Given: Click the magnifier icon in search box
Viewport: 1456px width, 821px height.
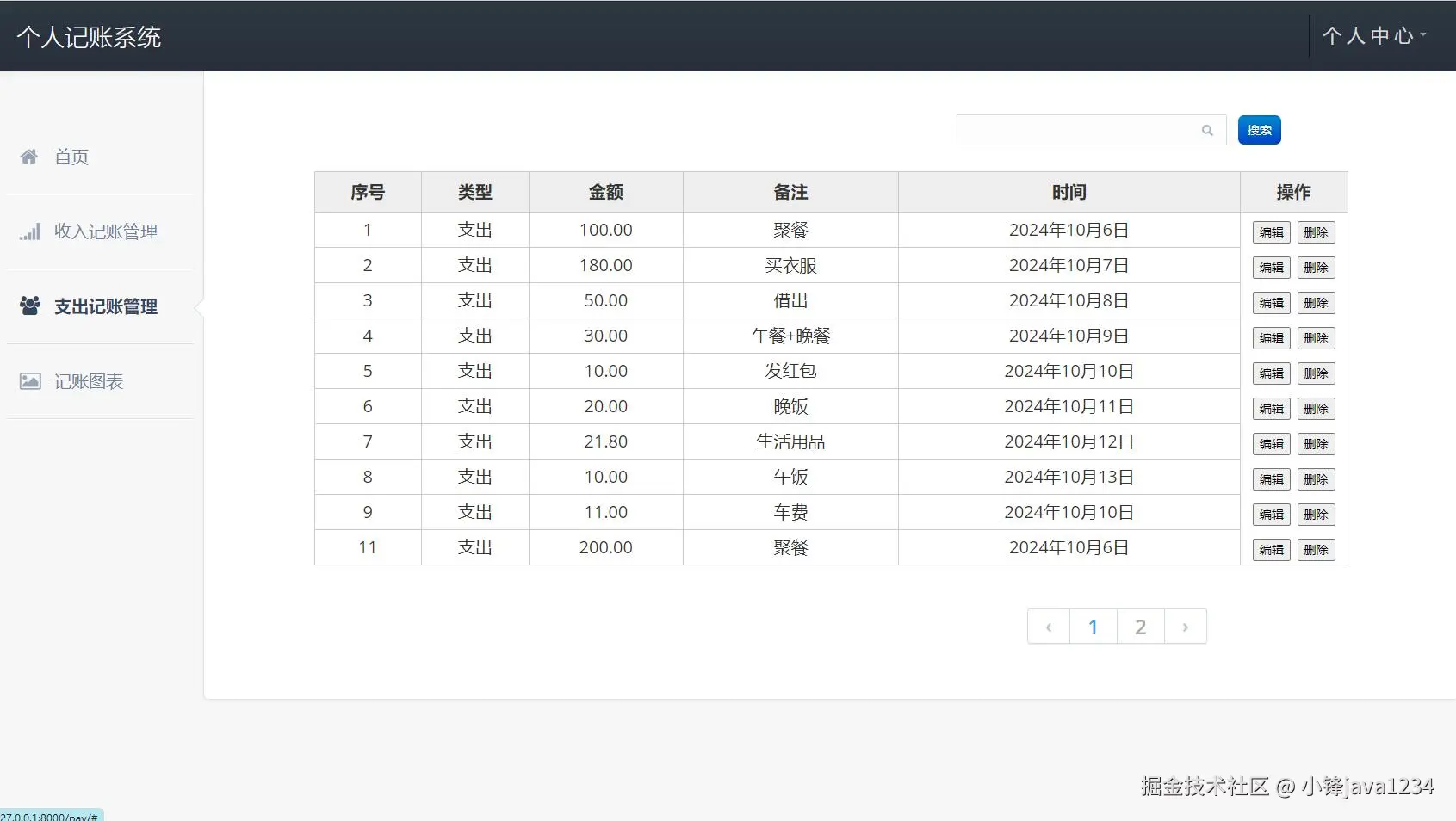Looking at the screenshot, I should [1207, 131].
